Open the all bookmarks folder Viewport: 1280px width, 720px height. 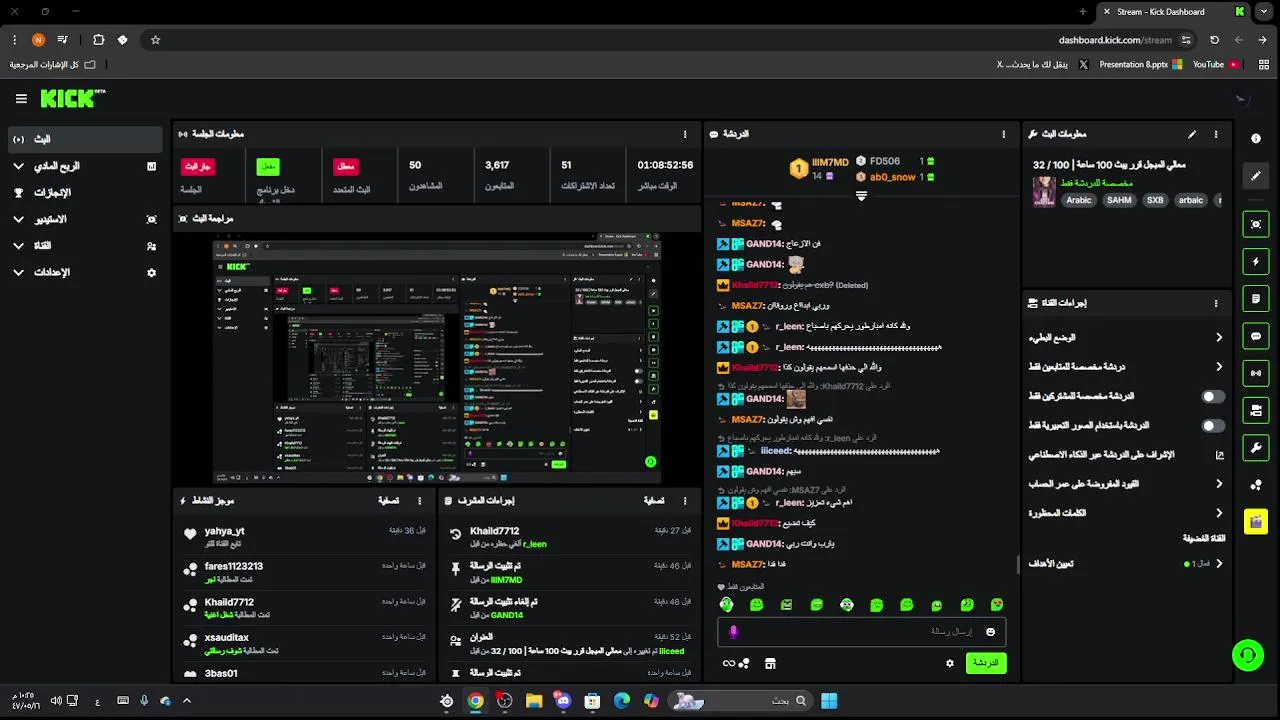(53, 64)
